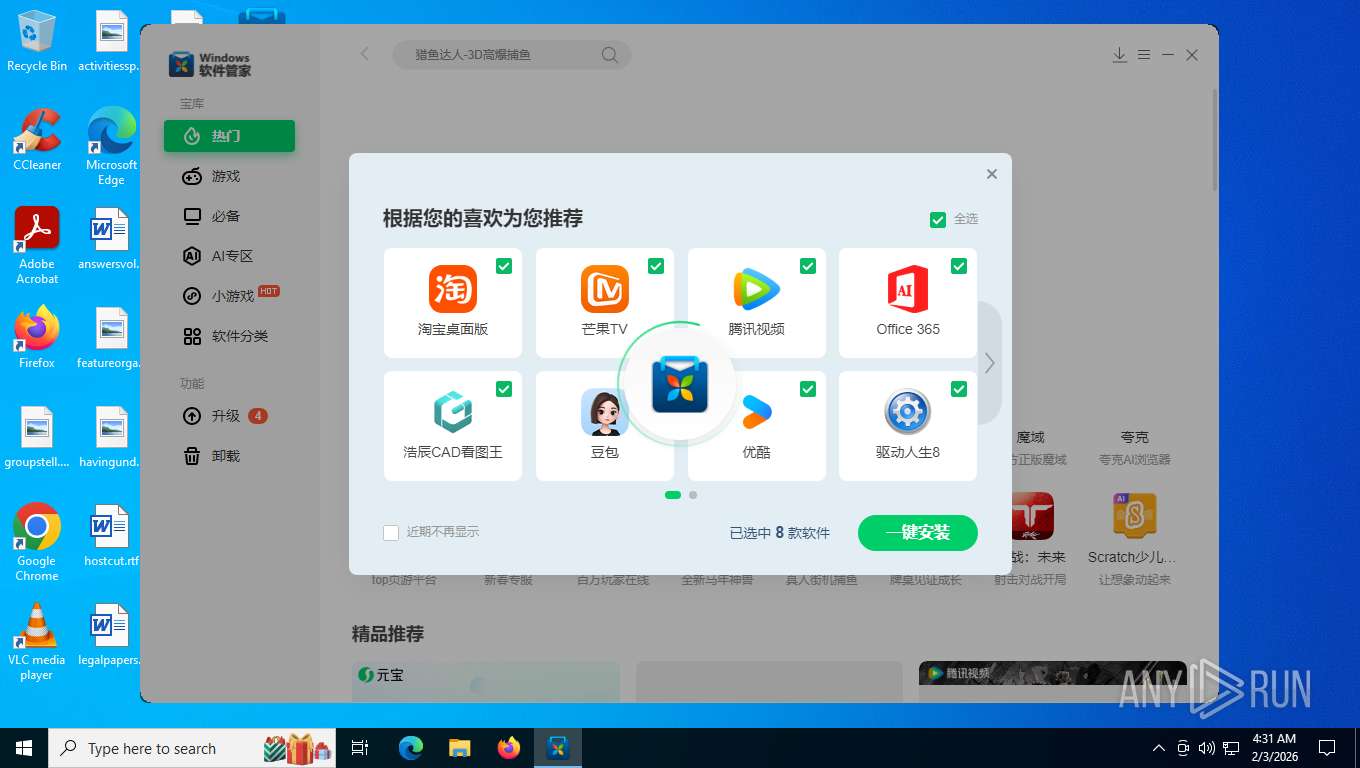This screenshot has width=1360, height=768.
Task: Click the 豆包 avatar icon
Action: (x=604, y=412)
